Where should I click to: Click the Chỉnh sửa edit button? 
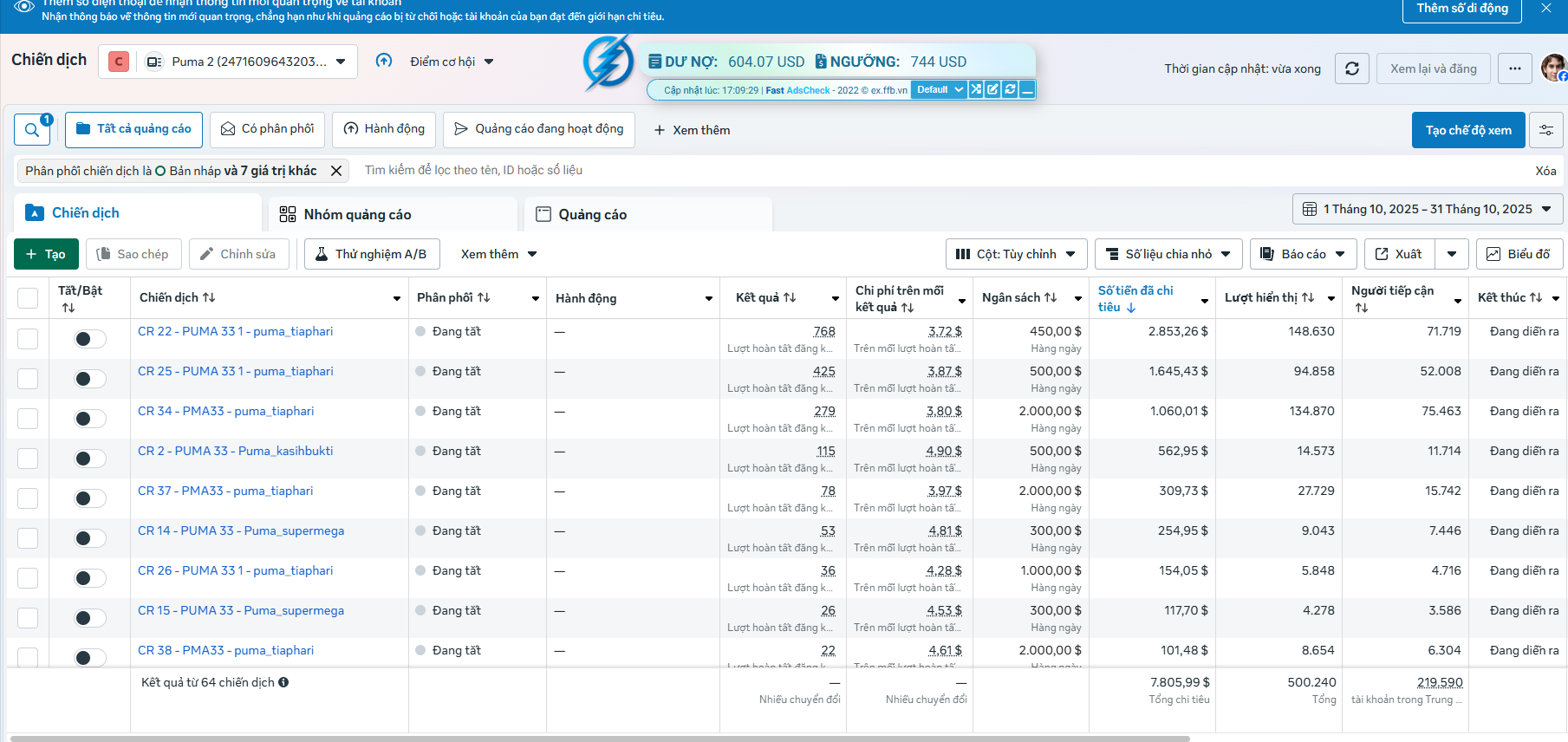point(238,254)
